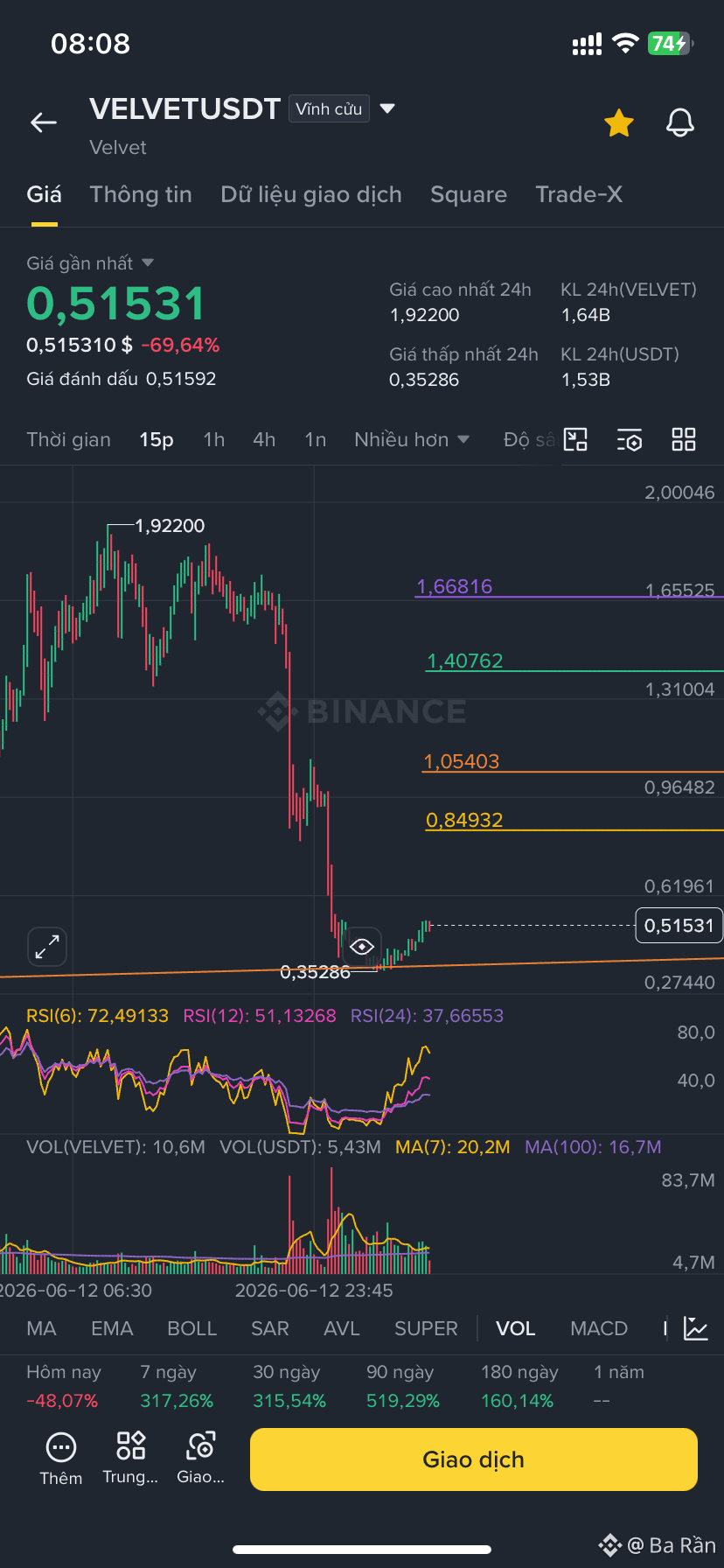Toggle the favorite star icon
Image resolution: width=724 pixels, height=1568 pixels.
pyautogui.click(x=619, y=123)
